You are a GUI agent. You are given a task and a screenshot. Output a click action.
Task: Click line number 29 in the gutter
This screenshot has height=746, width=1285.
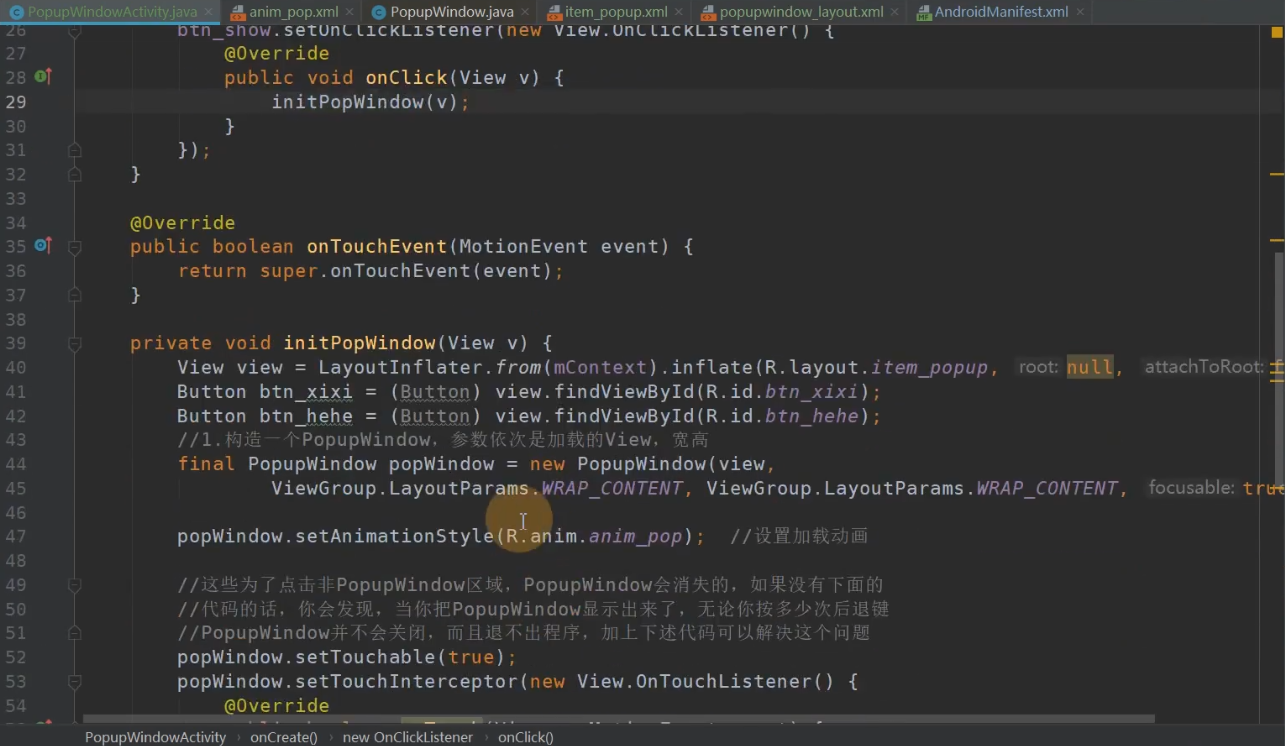(x=16, y=102)
